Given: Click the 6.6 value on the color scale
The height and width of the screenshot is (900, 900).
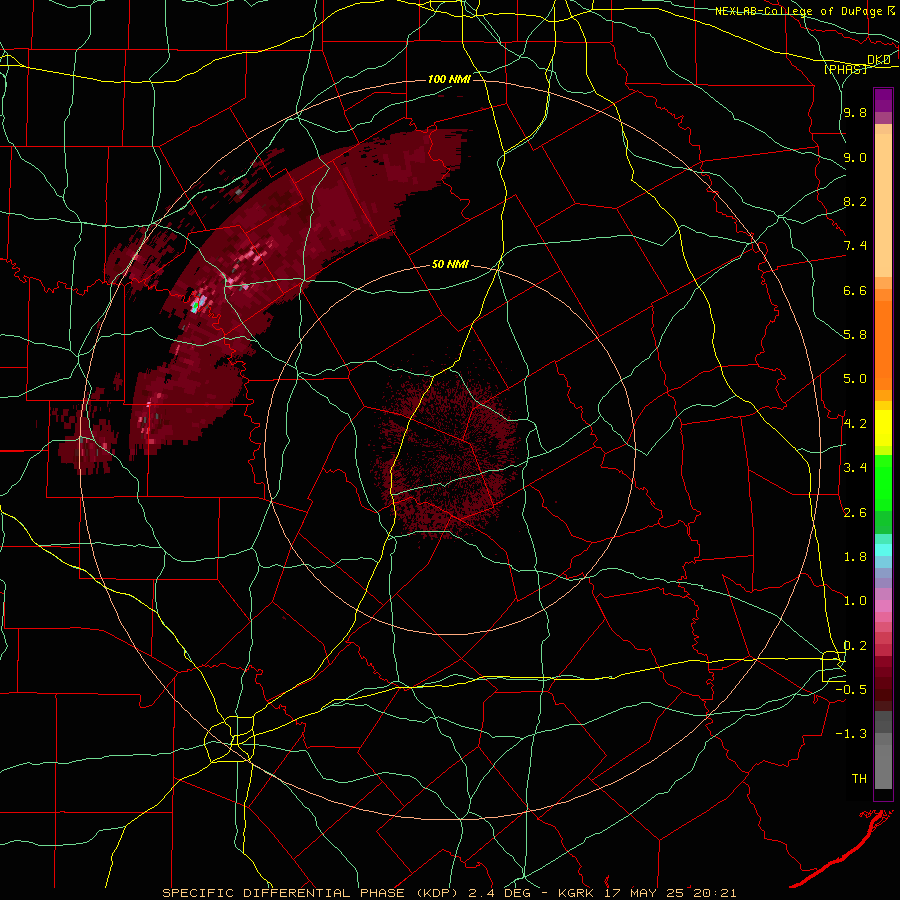Looking at the screenshot, I should click(855, 290).
